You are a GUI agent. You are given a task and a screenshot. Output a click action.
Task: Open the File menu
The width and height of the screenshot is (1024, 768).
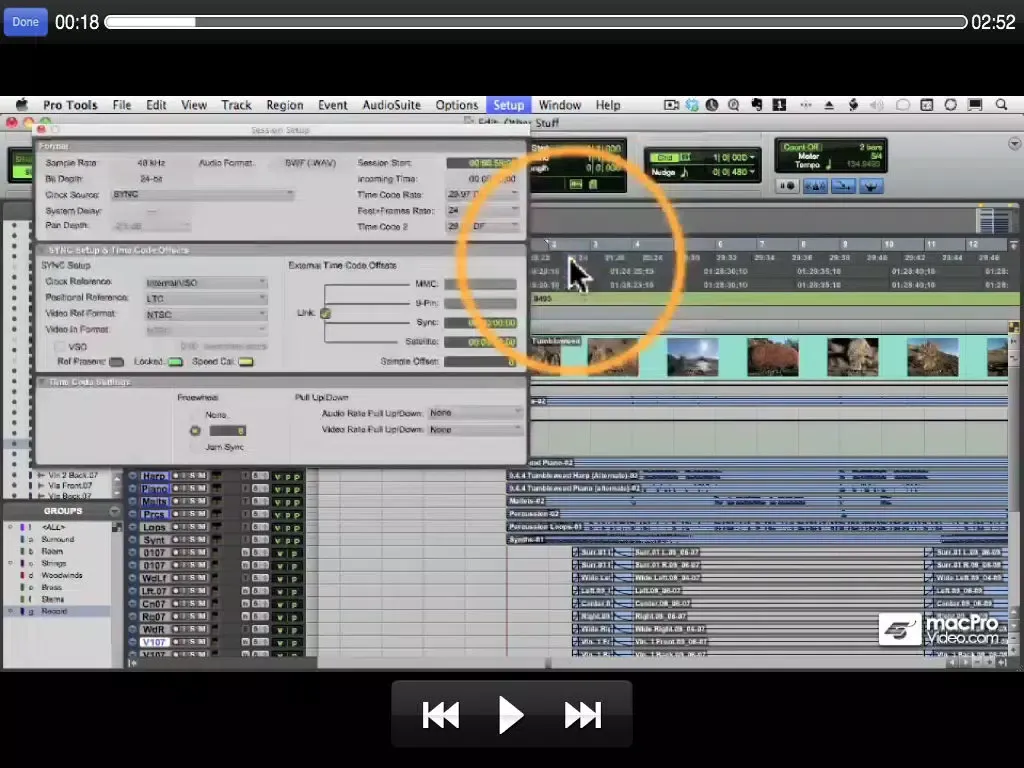[121, 104]
